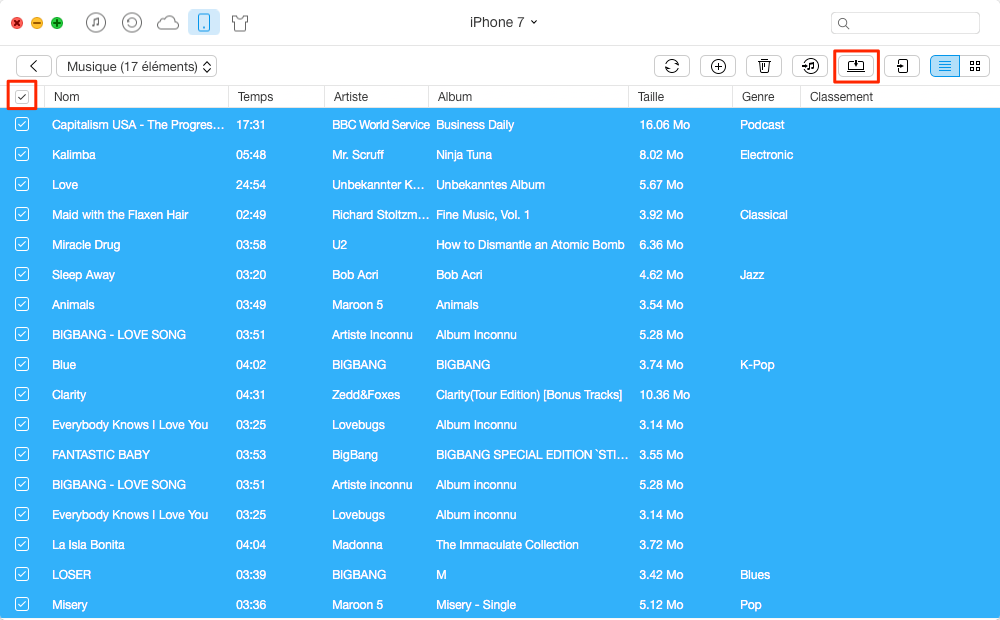The image size is (1000, 620).
Task: Click the duration "24:54"
Action: (251, 185)
